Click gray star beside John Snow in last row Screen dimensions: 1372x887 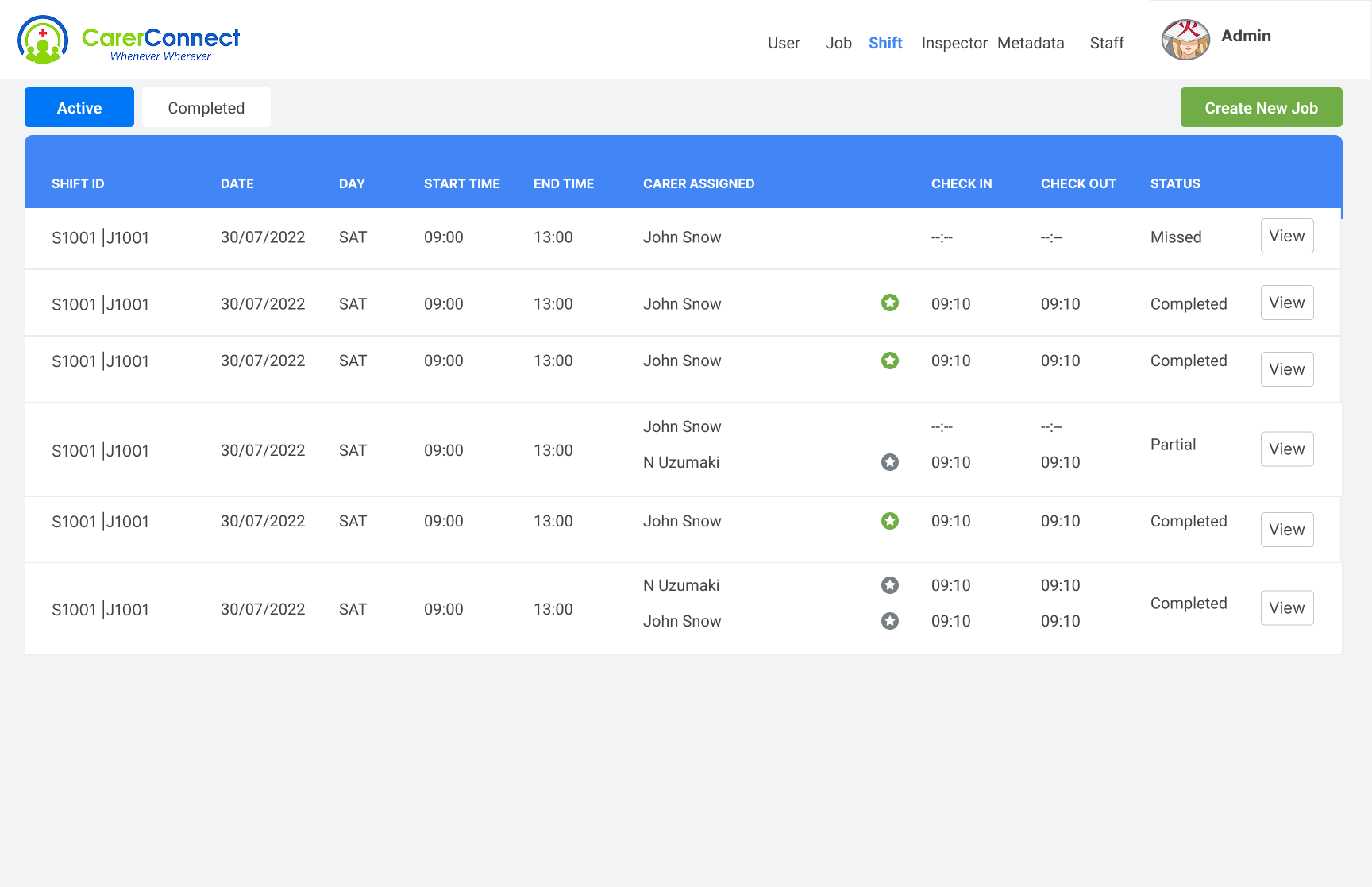click(890, 621)
